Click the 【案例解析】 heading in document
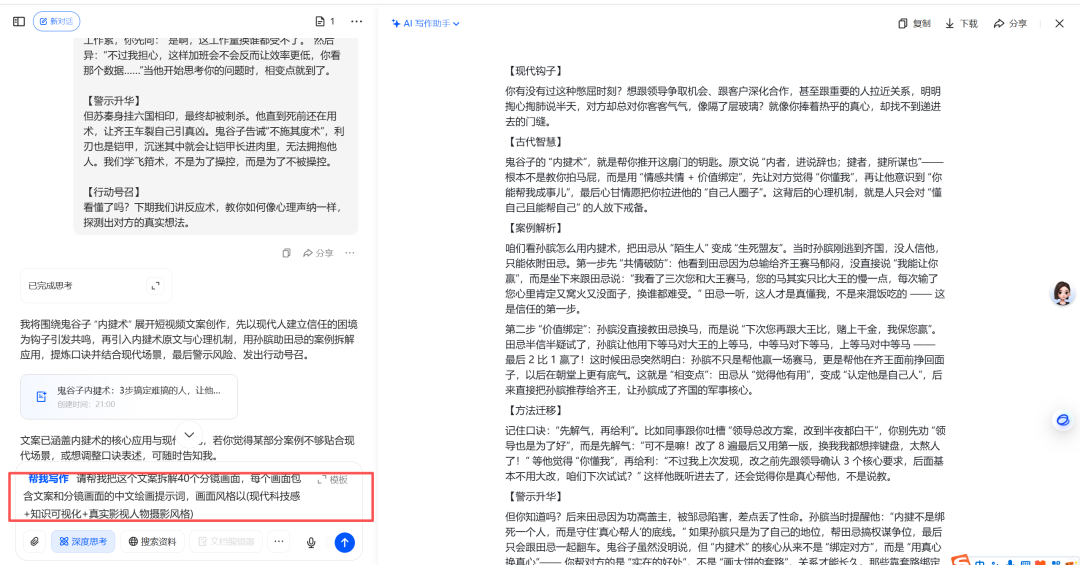 coord(535,228)
